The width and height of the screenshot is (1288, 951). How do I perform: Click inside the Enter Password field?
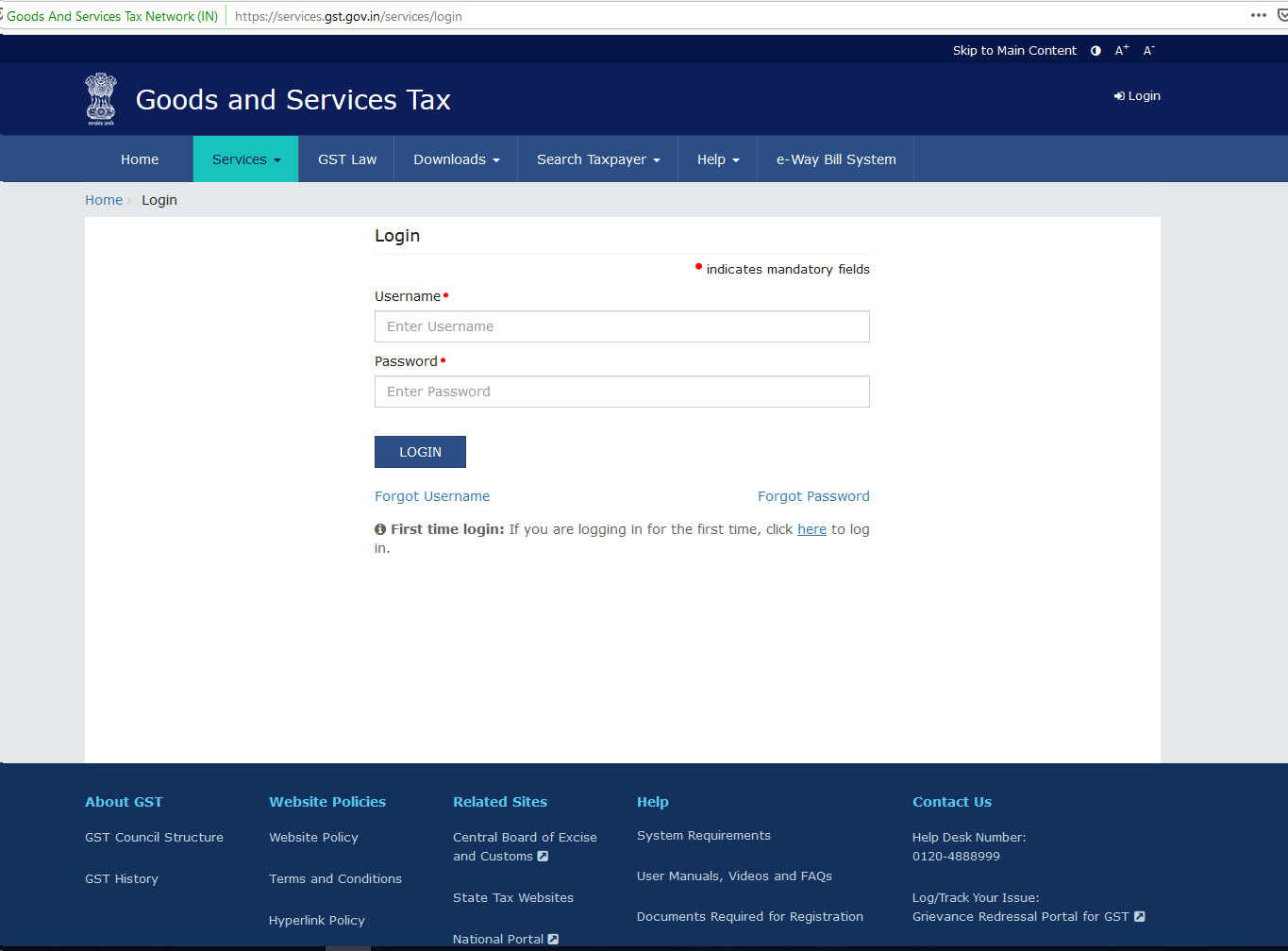click(622, 392)
